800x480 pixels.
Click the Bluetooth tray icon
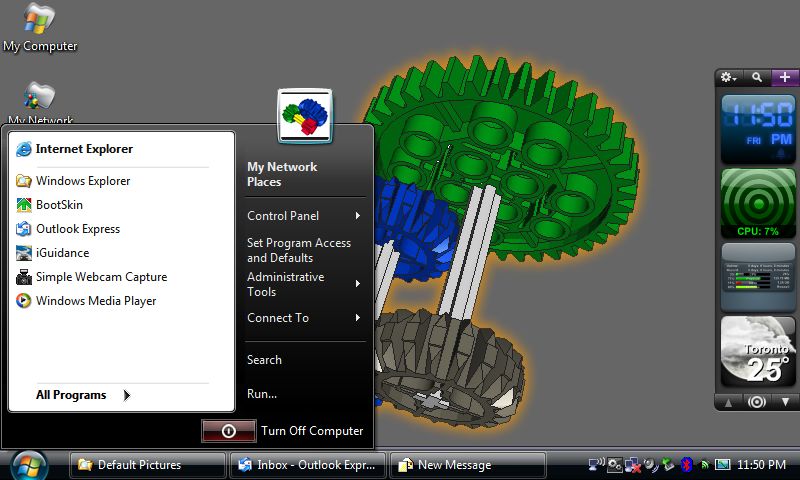tap(687, 465)
